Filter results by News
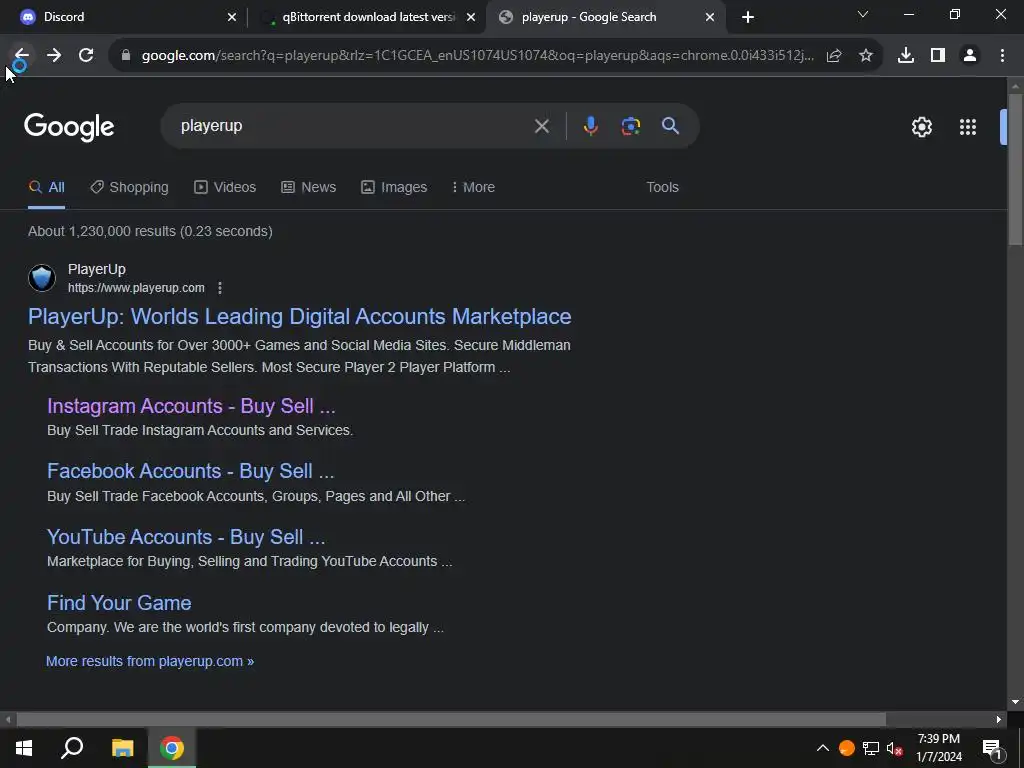The image size is (1024, 768). (308, 187)
